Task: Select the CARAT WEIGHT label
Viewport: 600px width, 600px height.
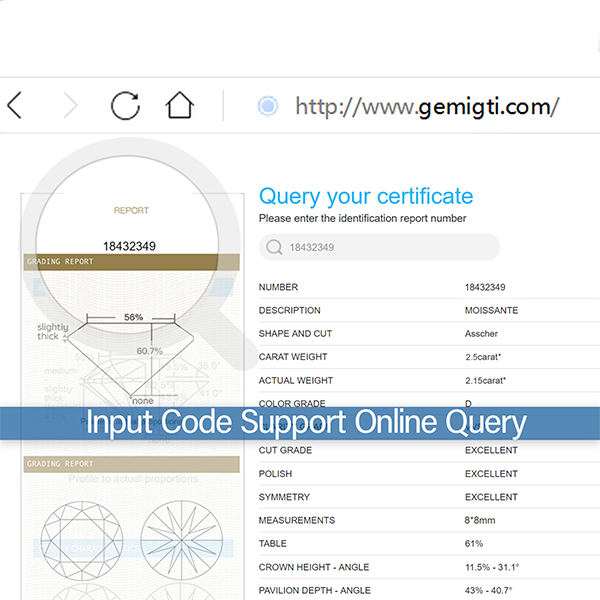Action: click(293, 357)
